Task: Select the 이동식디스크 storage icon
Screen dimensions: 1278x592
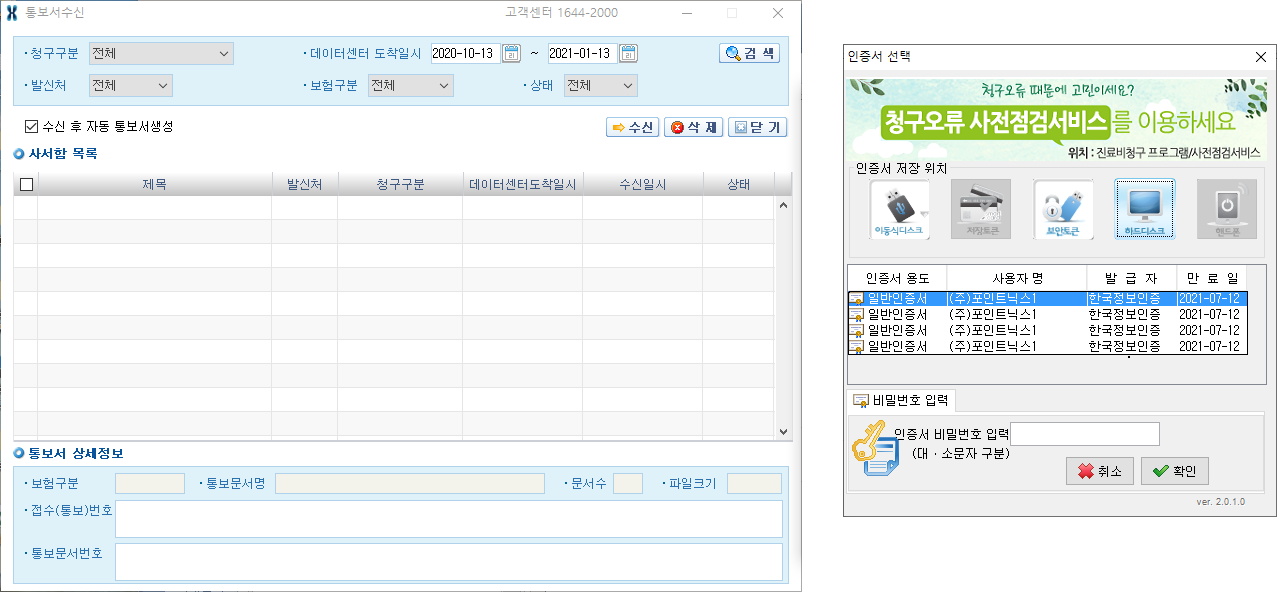Action: tap(899, 209)
